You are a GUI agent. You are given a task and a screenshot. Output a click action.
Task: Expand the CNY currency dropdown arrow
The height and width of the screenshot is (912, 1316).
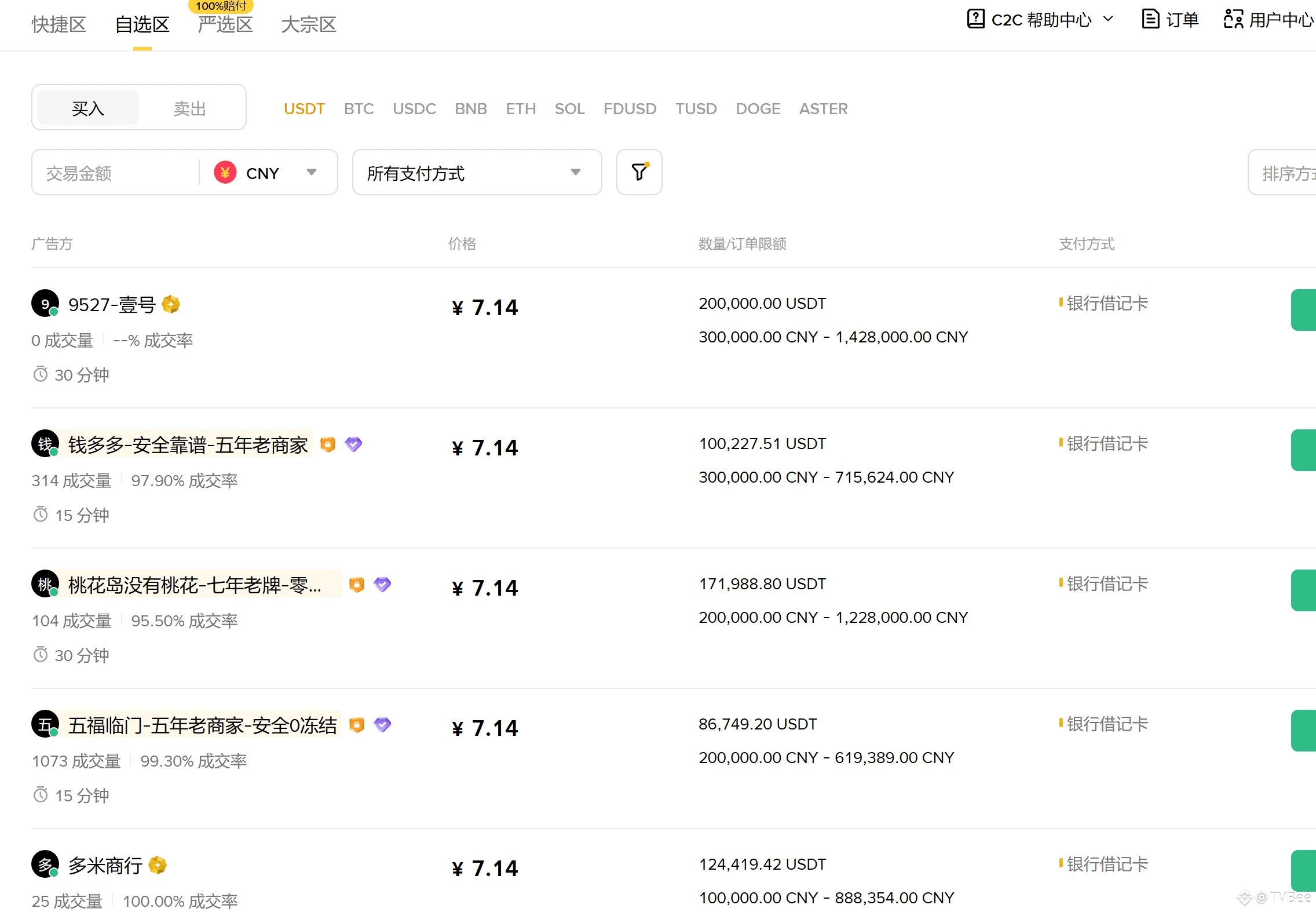(312, 172)
